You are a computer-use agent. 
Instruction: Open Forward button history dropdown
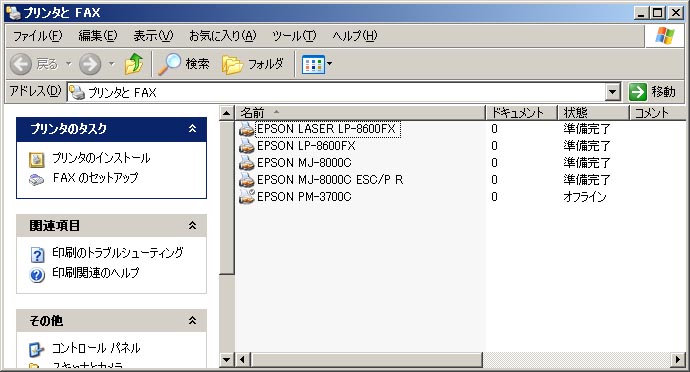click(x=112, y=64)
